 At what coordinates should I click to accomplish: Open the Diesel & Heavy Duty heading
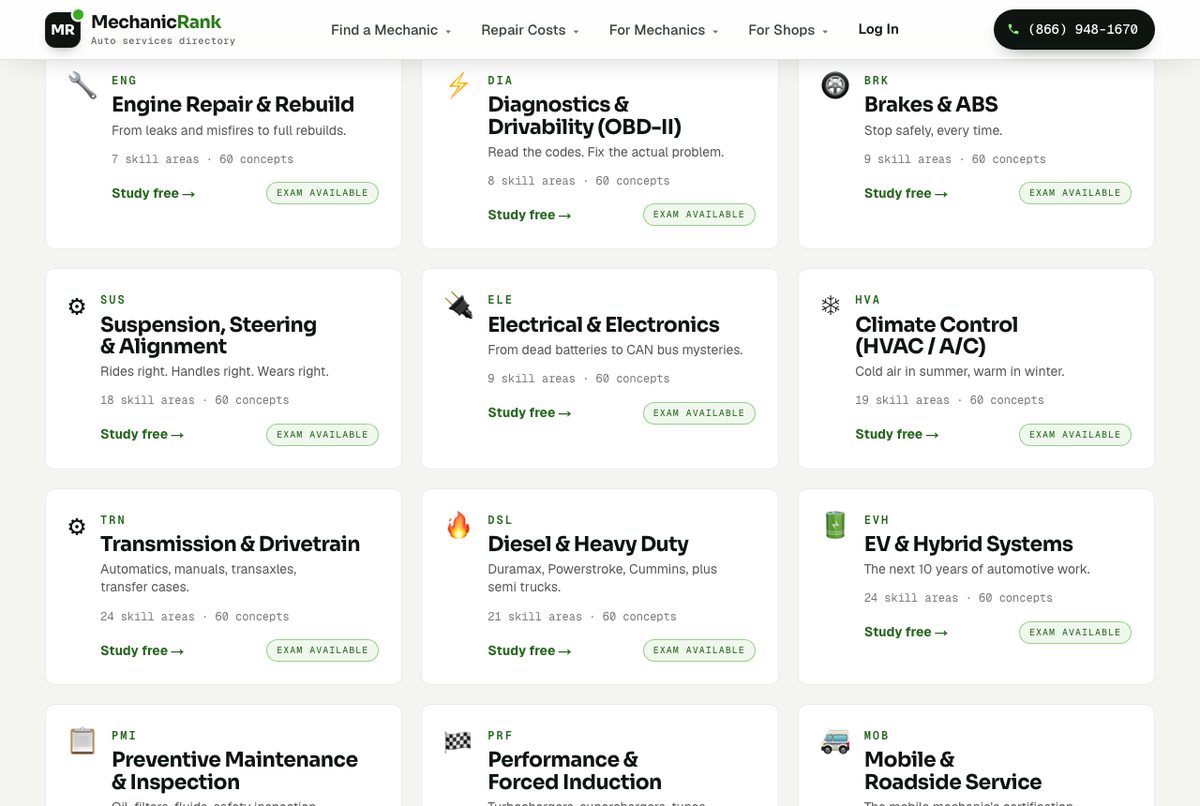pos(588,544)
